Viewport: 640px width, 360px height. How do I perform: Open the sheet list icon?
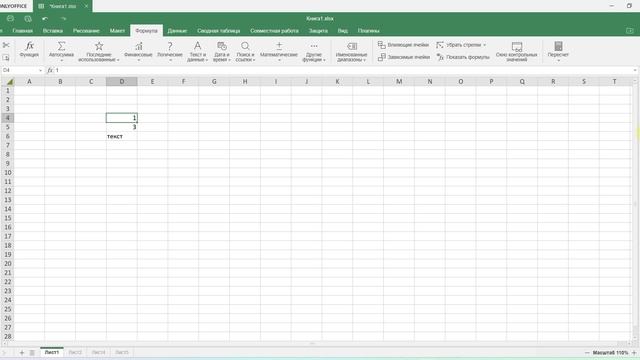pos(32,352)
